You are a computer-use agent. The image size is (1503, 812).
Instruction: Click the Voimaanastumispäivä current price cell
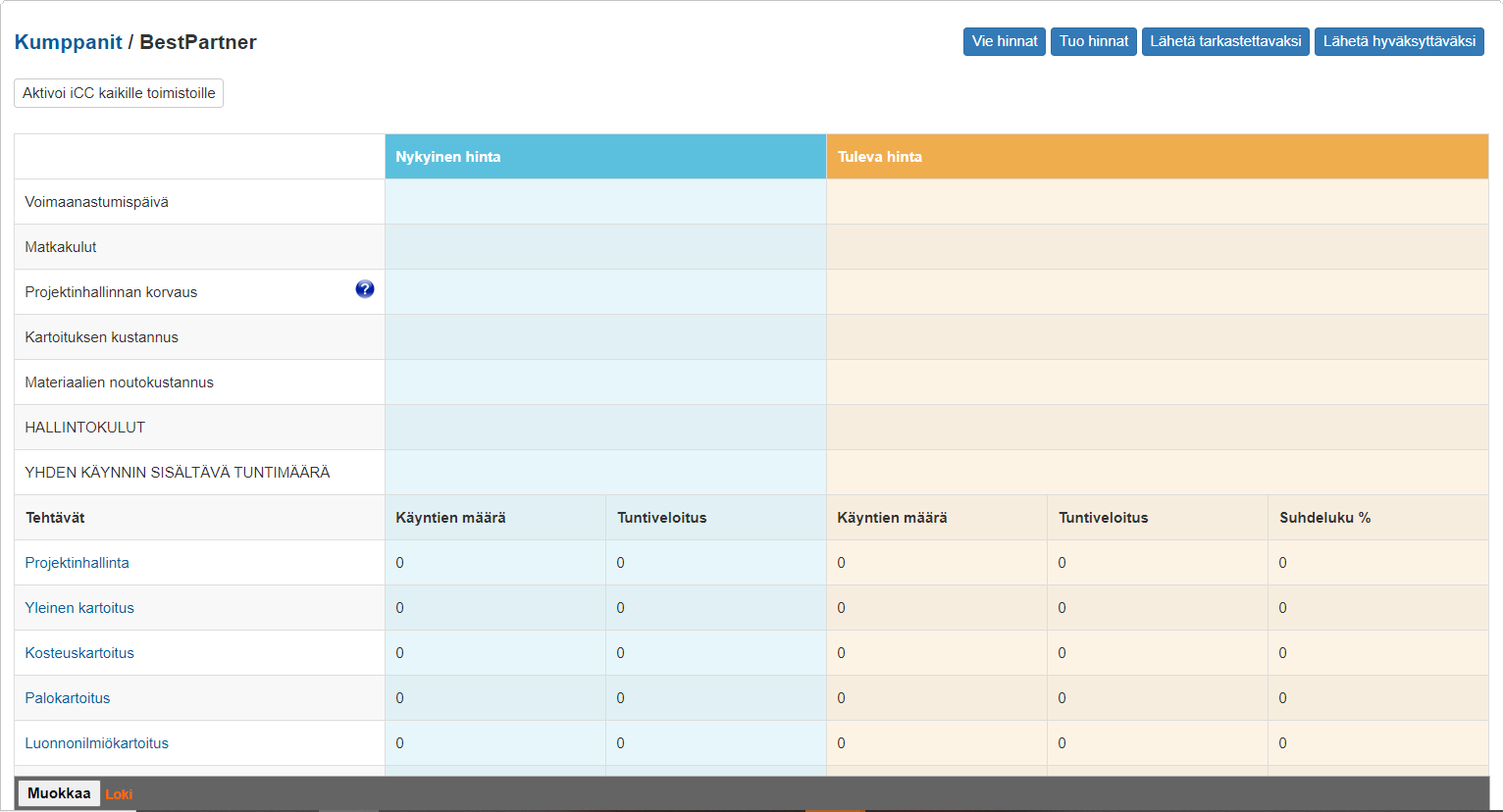pyautogui.click(x=605, y=202)
